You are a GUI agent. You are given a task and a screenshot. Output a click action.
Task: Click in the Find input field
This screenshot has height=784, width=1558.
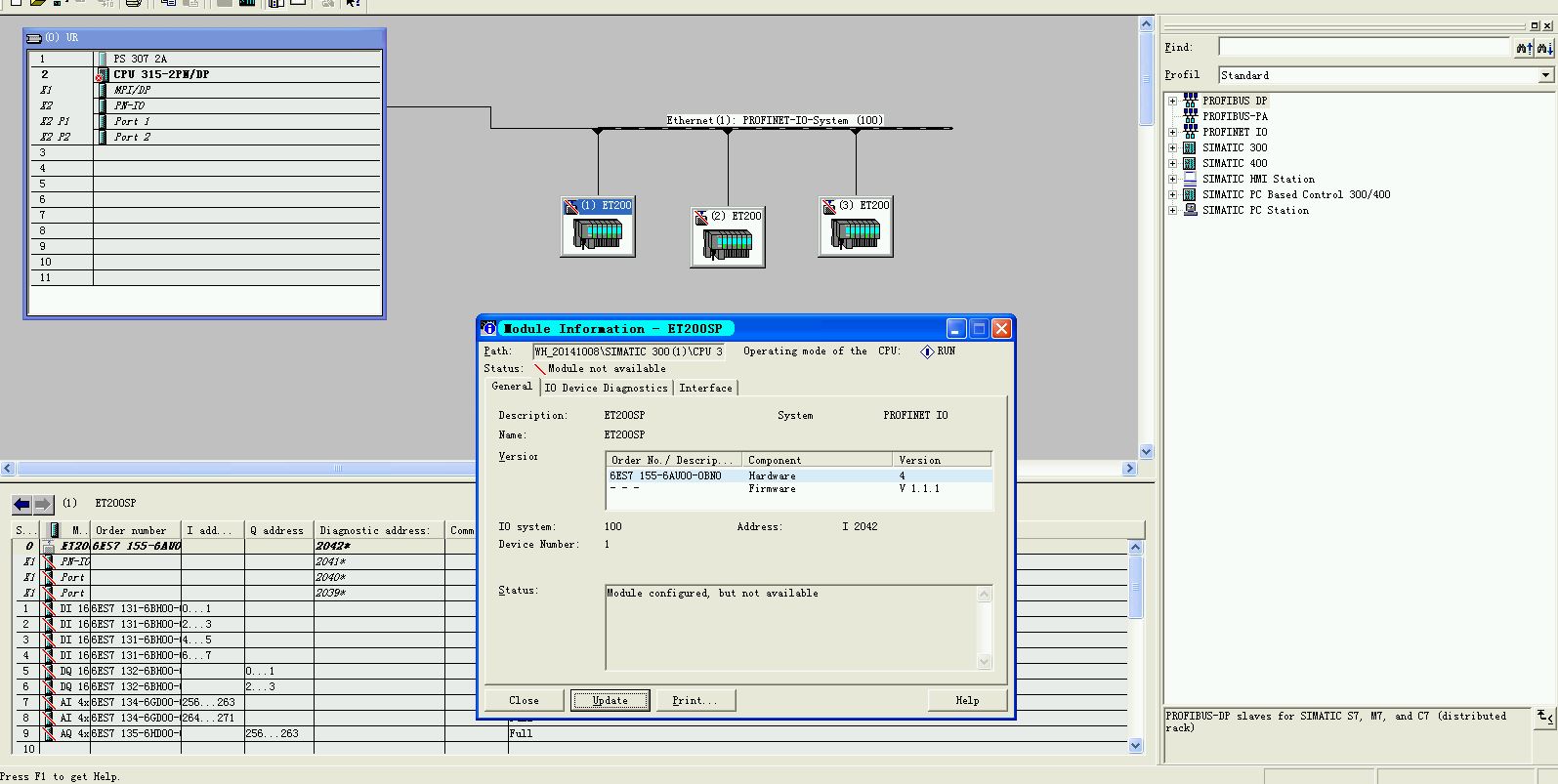[1365, 47]
